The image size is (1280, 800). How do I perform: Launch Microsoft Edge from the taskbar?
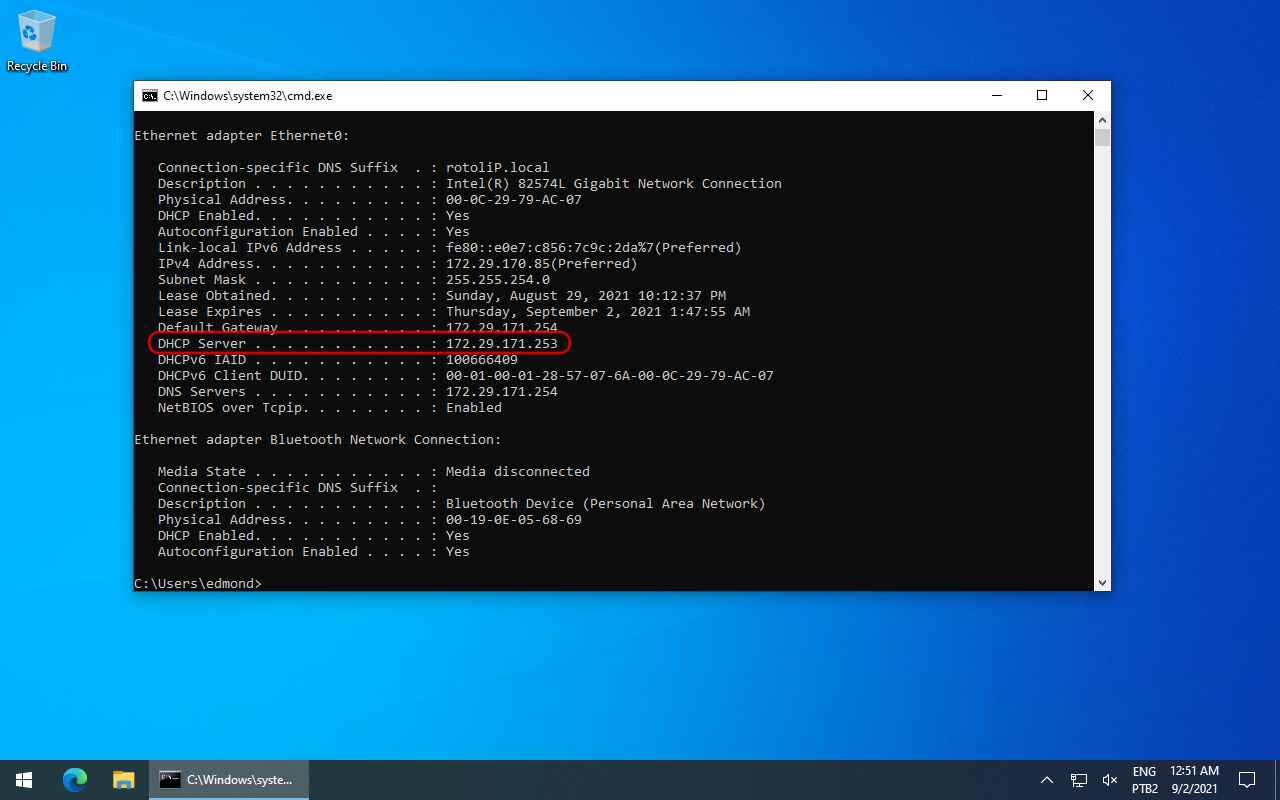[x=75, y=780]
